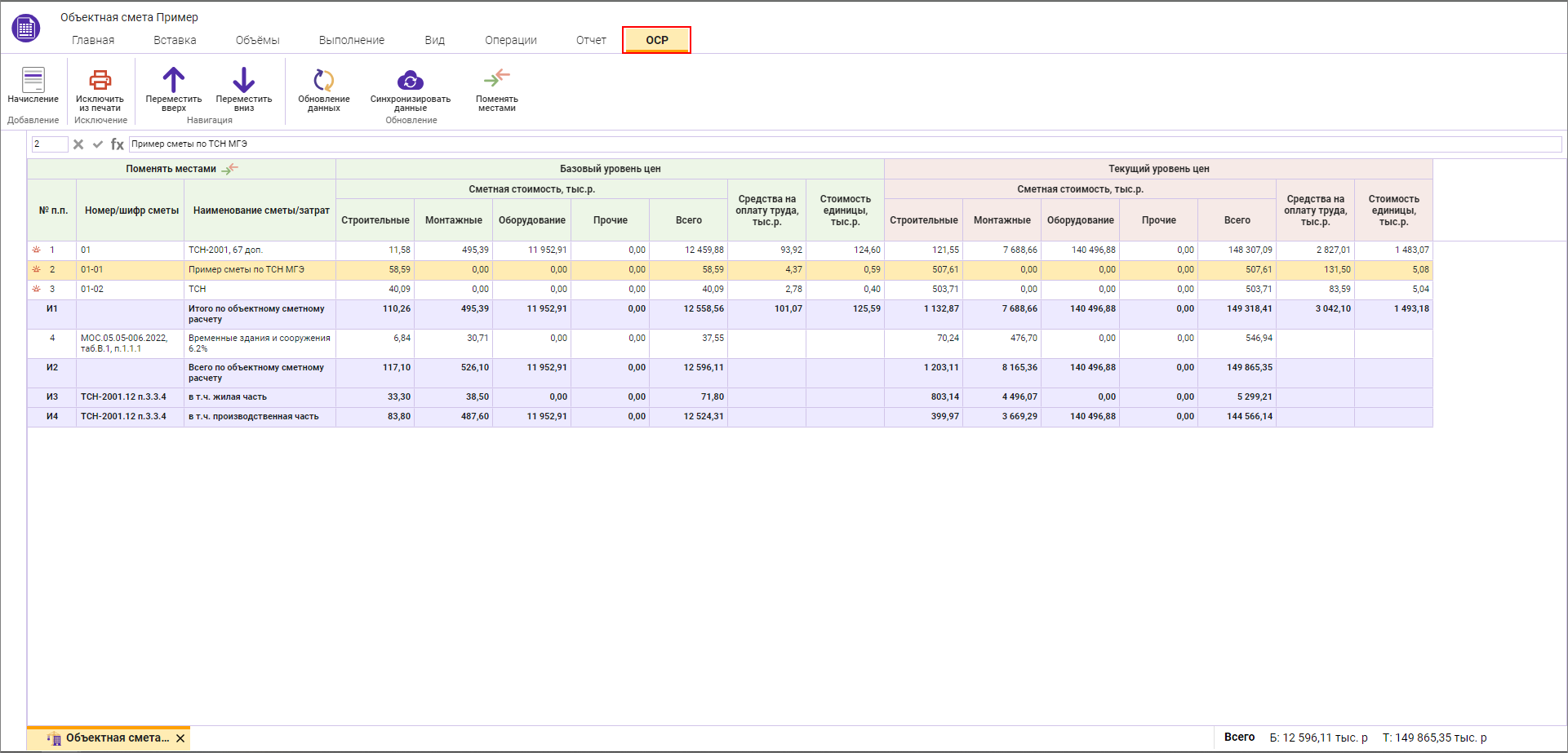Viewport: 1568px width, 753px height.
Task: Click Переместить вниз arrow icon
Action: point(243,79)
